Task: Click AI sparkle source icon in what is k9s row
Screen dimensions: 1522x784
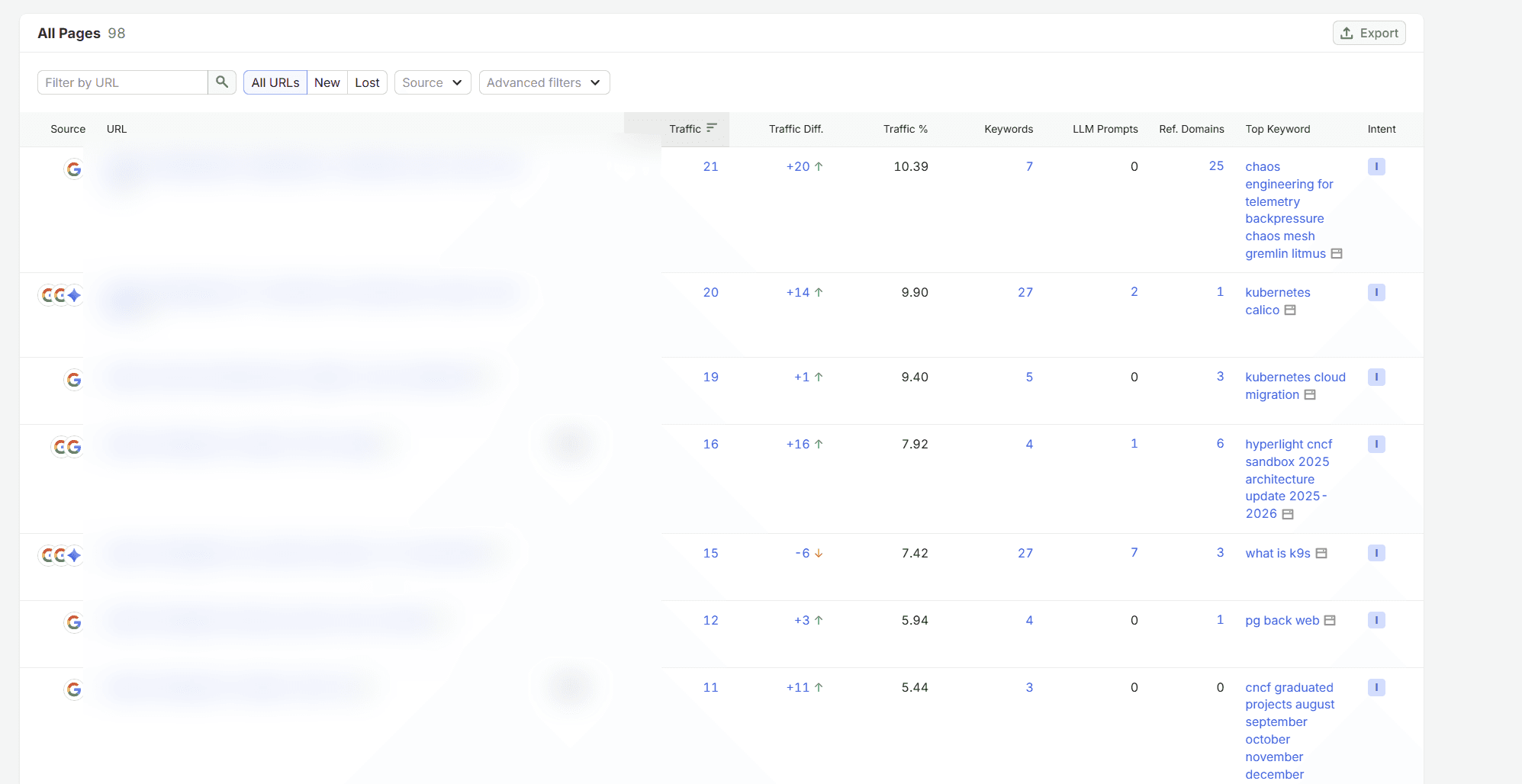Action: 74,555
